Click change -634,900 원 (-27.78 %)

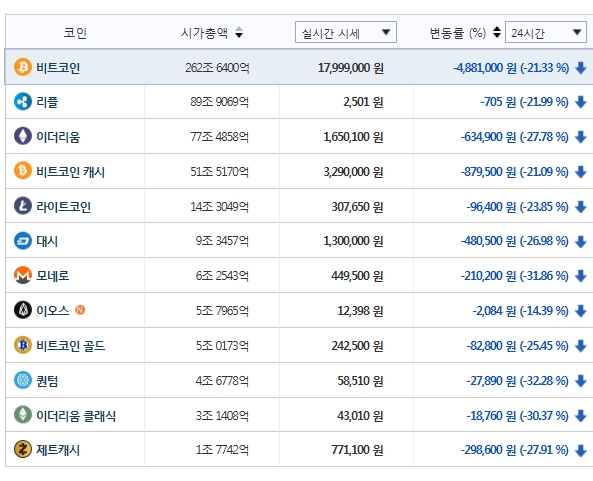(515, 137)
